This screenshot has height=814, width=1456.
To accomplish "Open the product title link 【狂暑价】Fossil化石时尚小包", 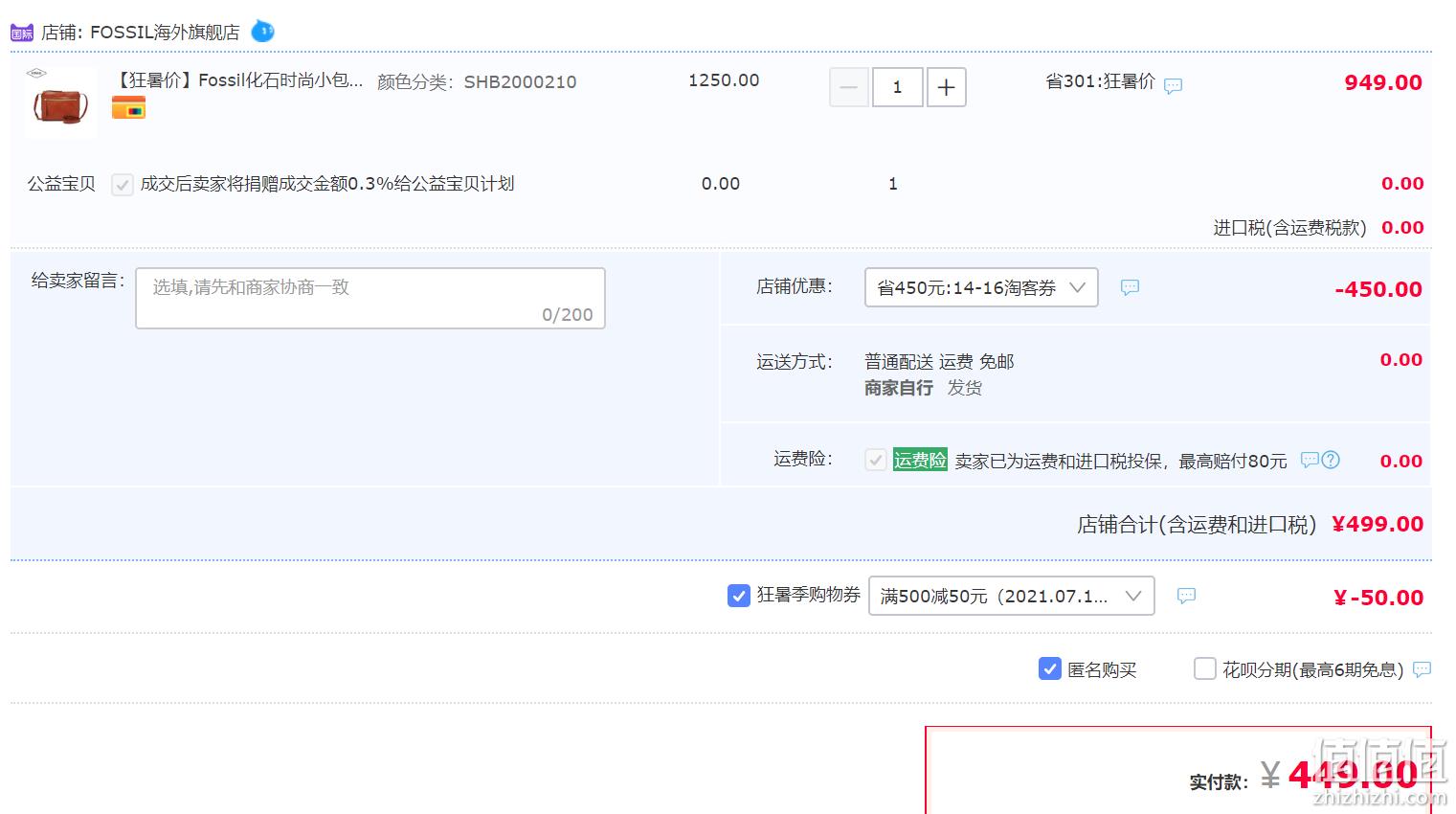I will click(238, 81).
